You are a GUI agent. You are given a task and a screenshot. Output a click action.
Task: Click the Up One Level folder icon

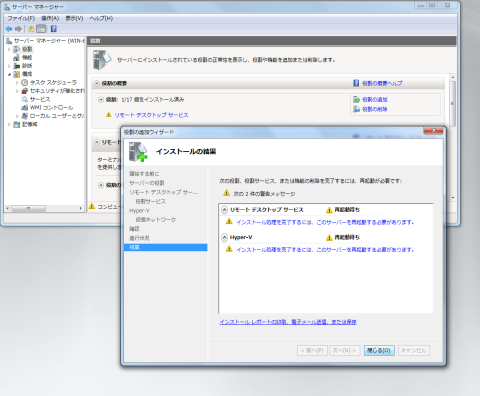(31, 29)
